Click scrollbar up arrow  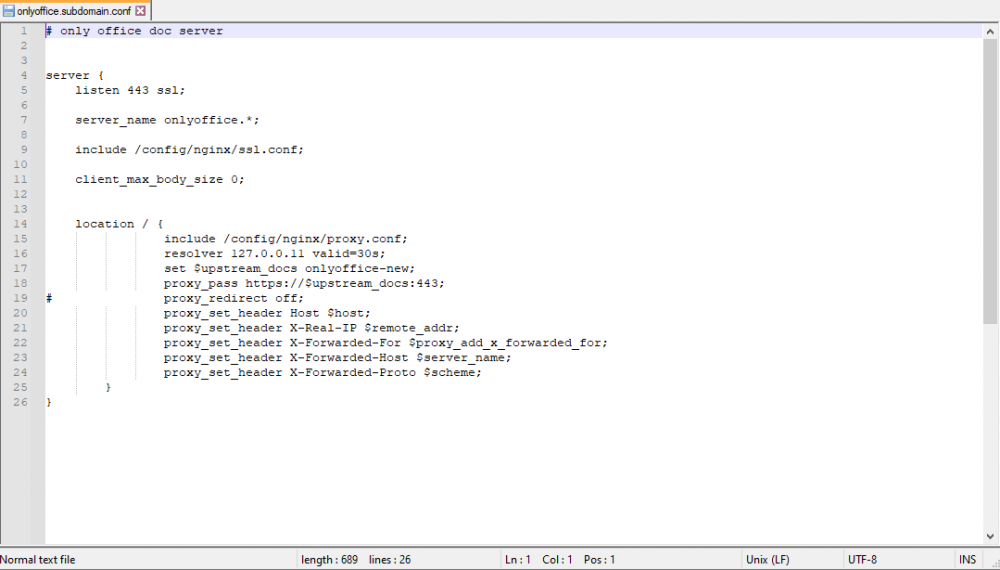click(990, 31)
